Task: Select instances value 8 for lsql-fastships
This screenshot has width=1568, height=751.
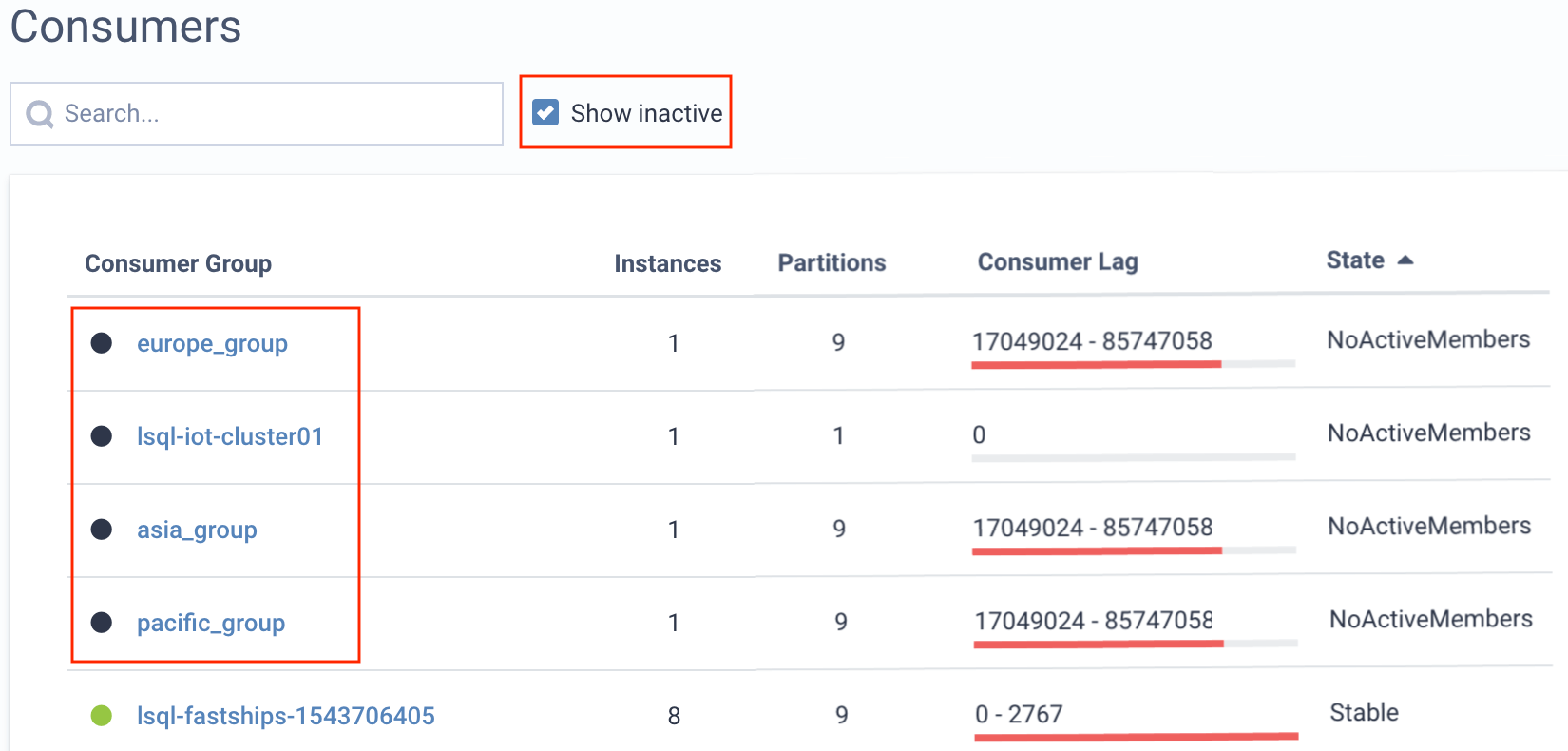Action: click(x=674, y=716)
